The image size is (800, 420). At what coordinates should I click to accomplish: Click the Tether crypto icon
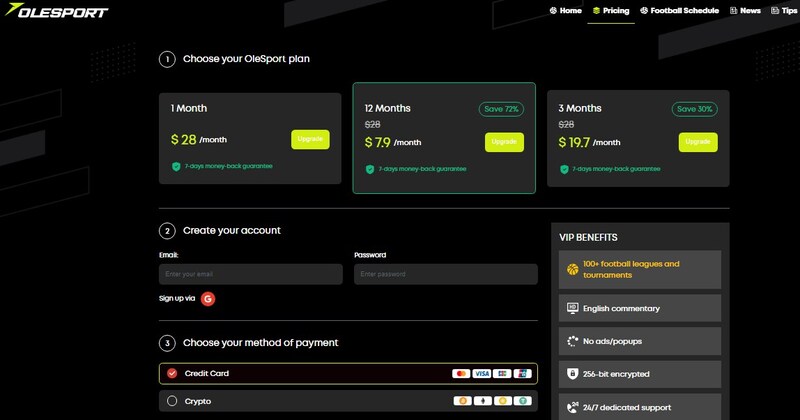[x=523, y=401]
